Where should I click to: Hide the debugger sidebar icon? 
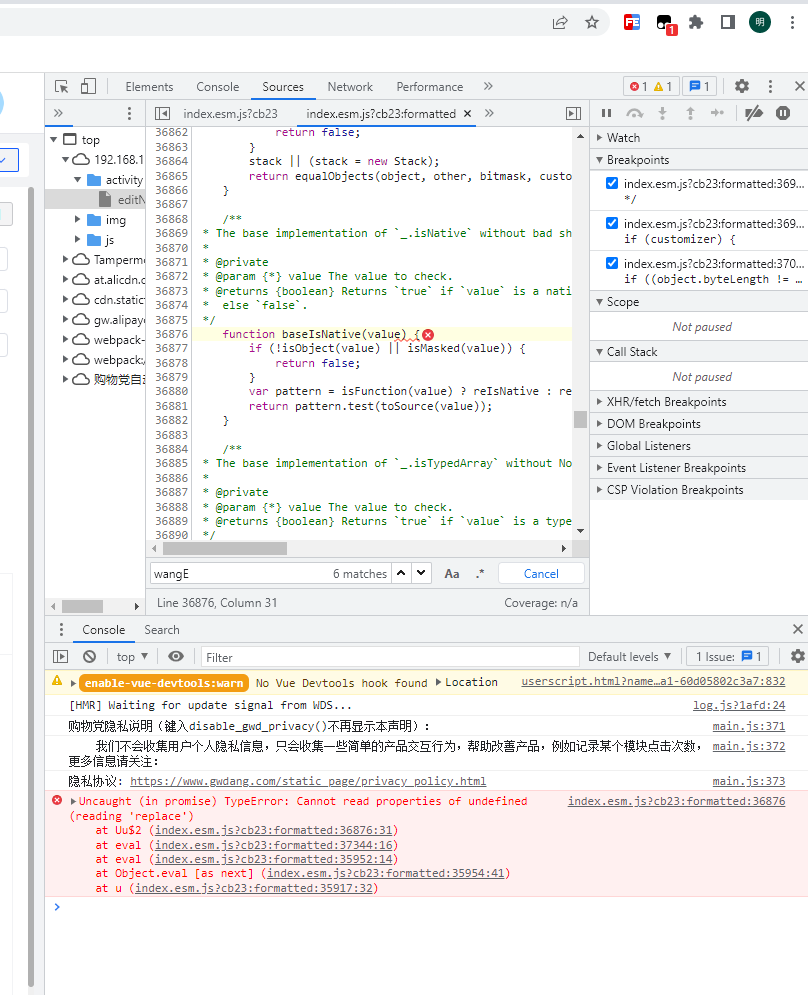(573, 114)
